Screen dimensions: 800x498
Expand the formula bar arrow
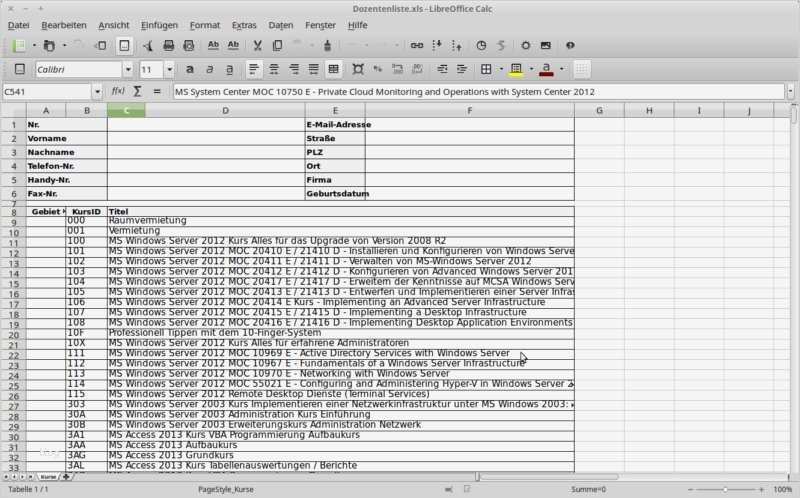790,92
